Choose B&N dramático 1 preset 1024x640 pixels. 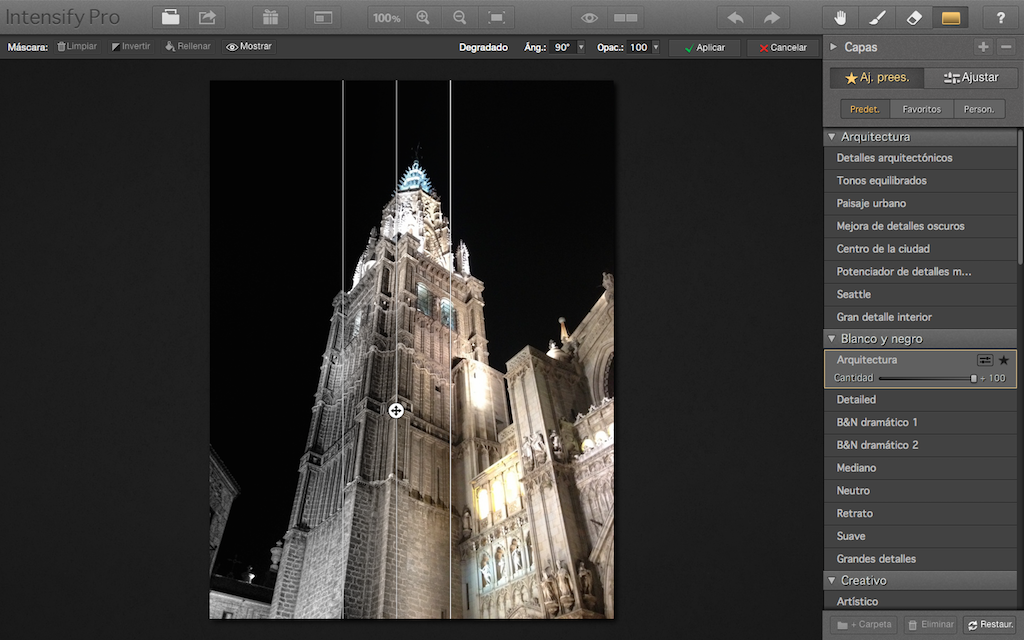920,423
